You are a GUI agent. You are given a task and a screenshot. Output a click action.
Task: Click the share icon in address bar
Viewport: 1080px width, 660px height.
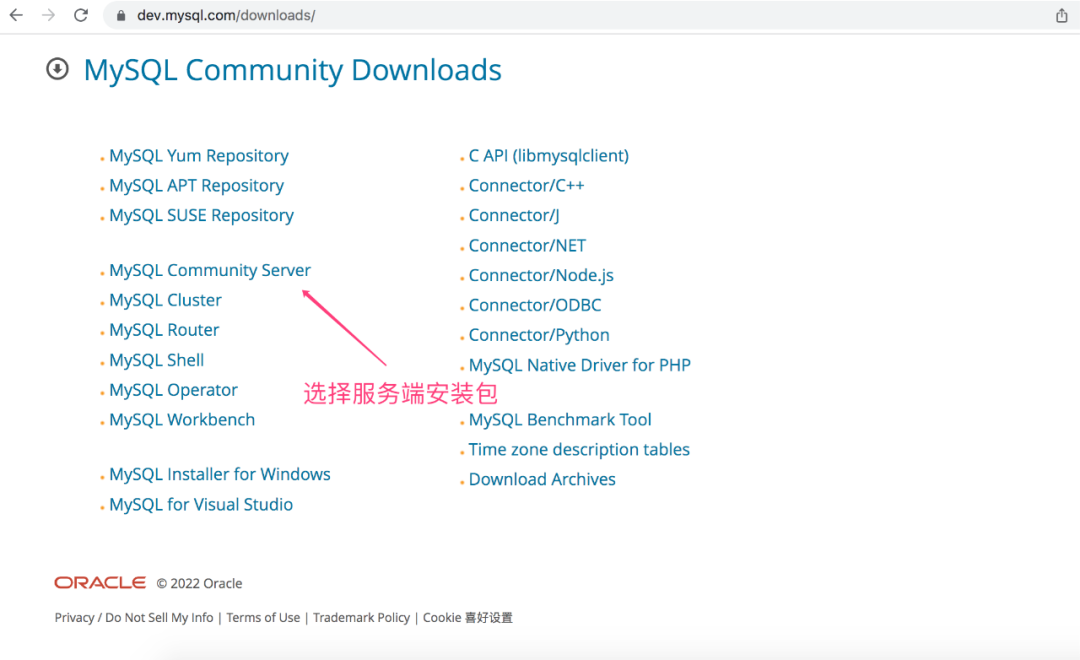coord(1062,16)
